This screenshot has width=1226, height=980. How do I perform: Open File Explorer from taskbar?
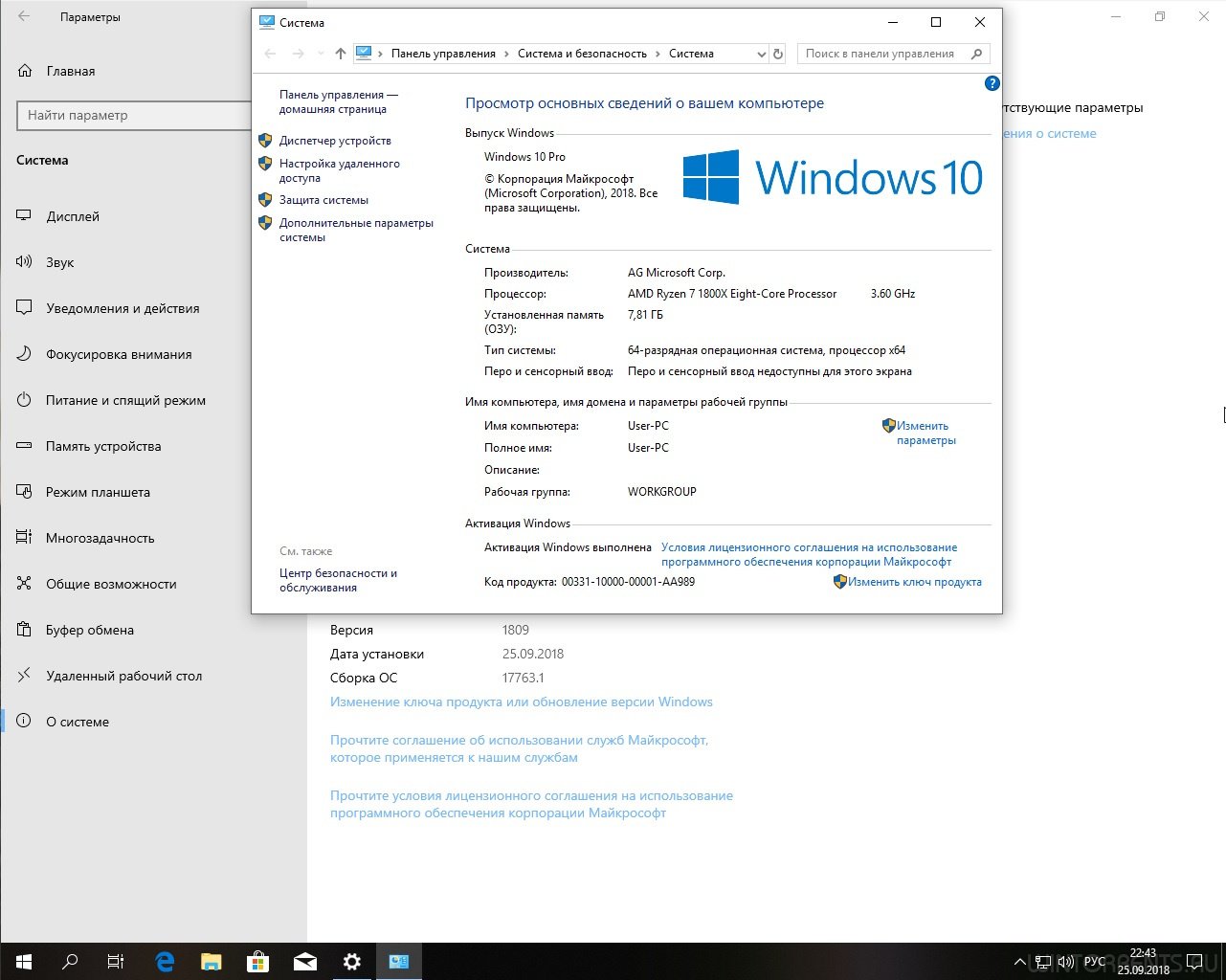tap(212, 962)
